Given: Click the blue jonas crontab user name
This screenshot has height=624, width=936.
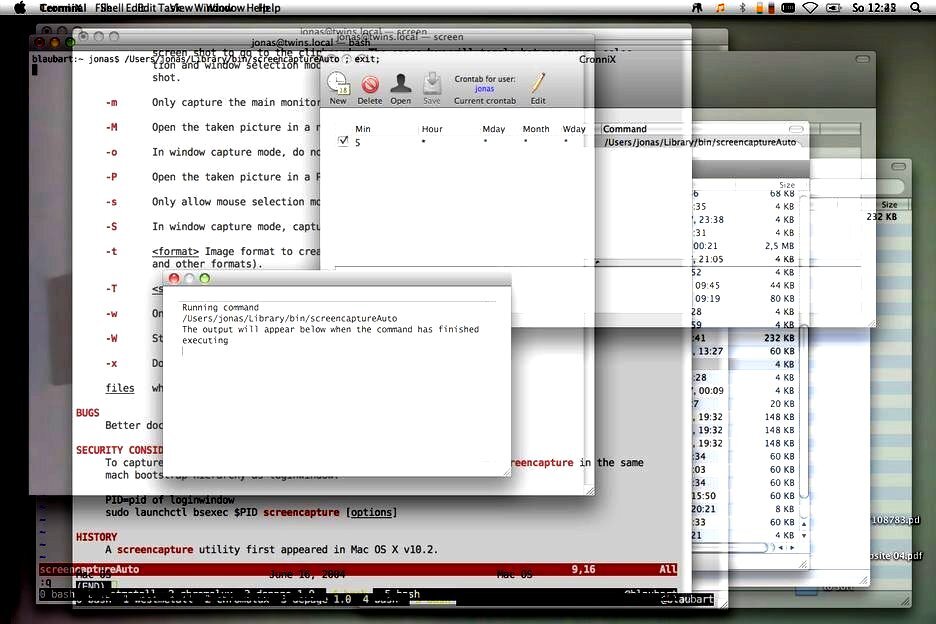Looking at the screenshot, I should (x=484, y=89).
